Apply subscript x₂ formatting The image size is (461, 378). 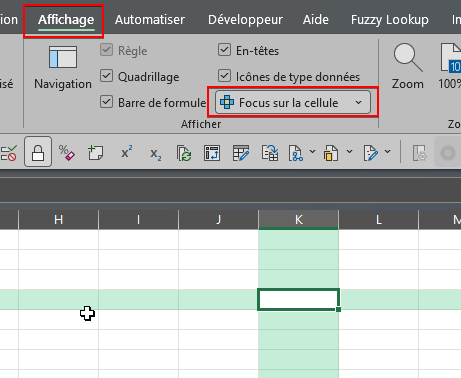pos(156,154)
